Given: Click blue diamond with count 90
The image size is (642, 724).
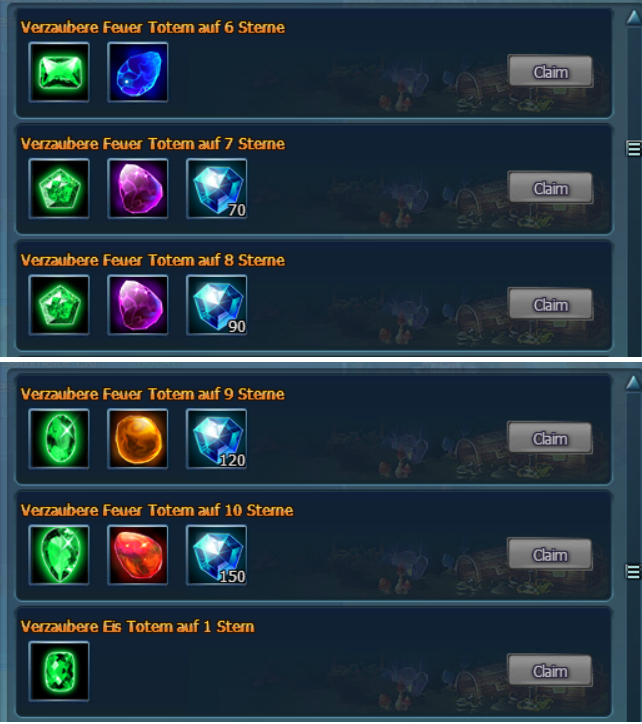Looking at the screenshot, I should 217,305.
